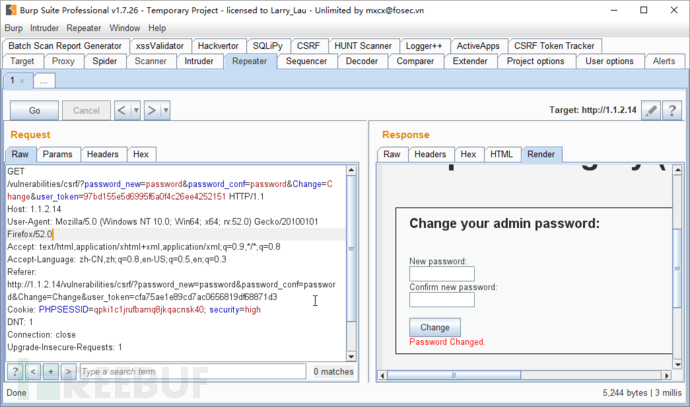Click request pane scroll down arrow
Image resolution: width=690 pixels, height=407 pixels.
tap(351, 357)
